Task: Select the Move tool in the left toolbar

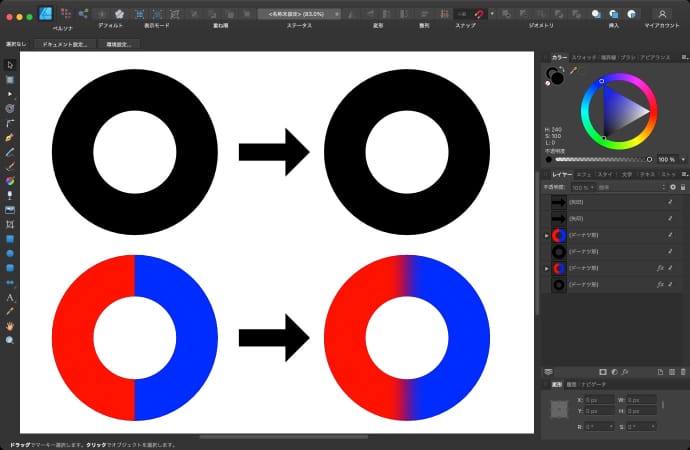Action: pos(10,64)
